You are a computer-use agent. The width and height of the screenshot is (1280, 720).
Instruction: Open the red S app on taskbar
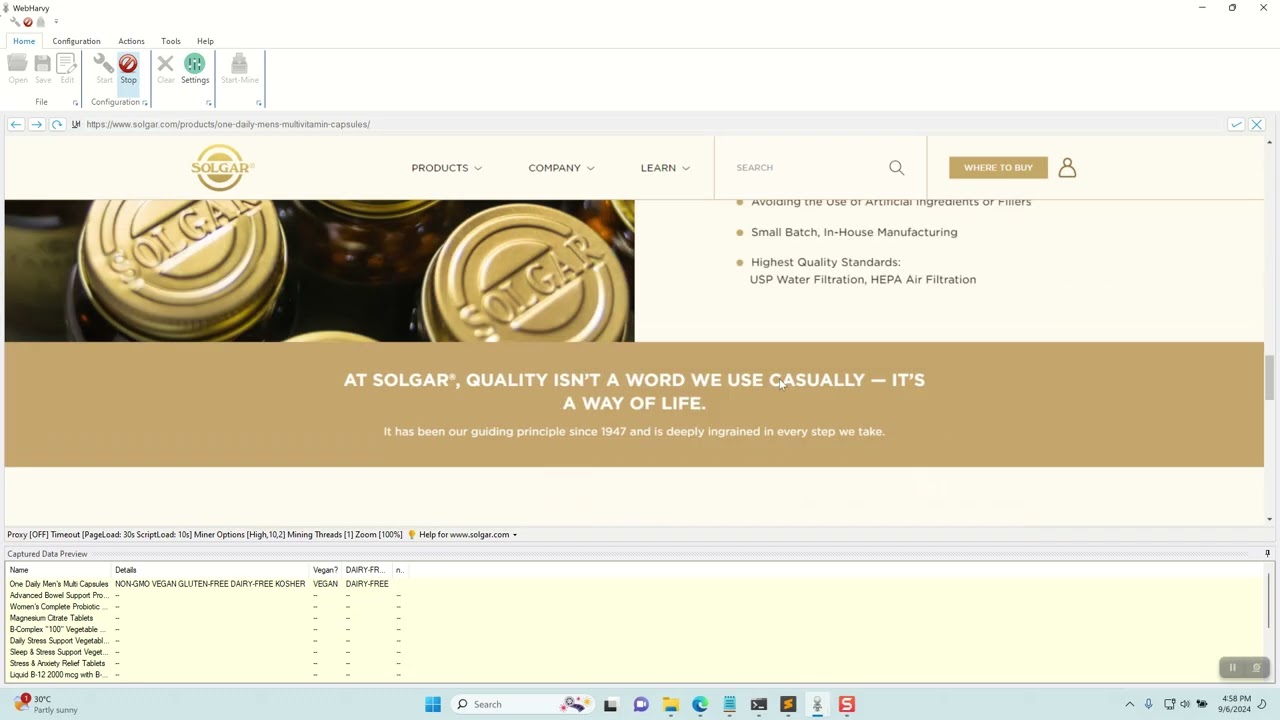tap(847, 704)
